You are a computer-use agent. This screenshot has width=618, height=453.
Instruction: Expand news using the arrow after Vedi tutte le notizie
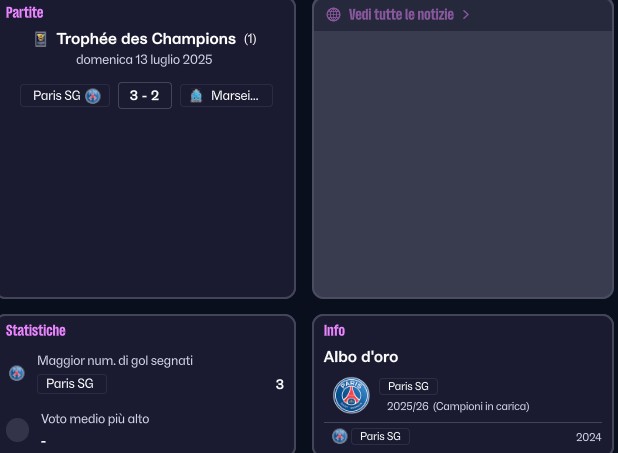click(x=466, y=15)
